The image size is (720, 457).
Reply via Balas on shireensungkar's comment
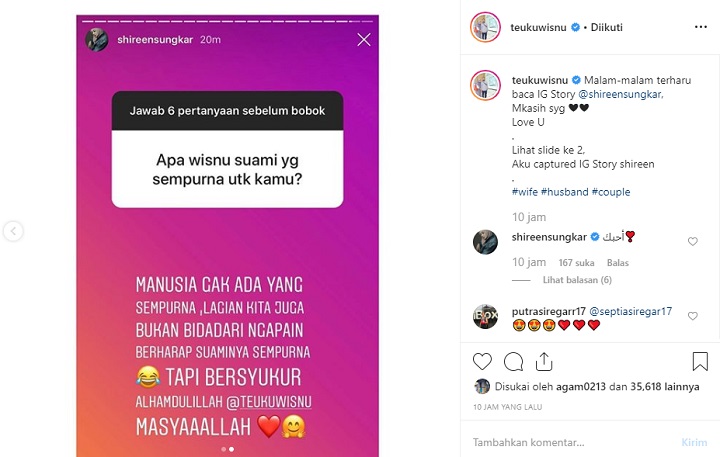click(618, 263)
